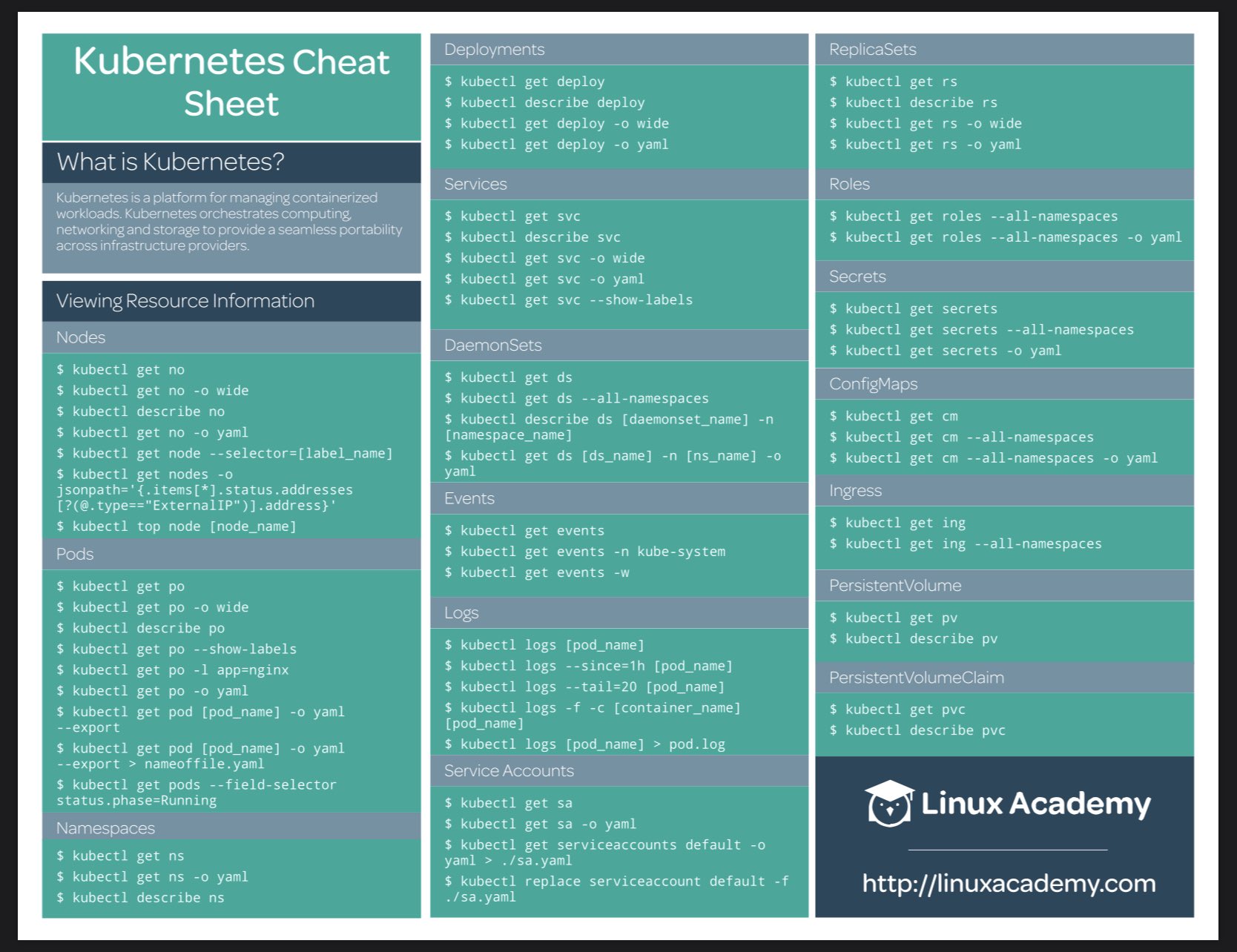Viewport: 1237px width, 952px height.
Task: Click 'kubectl get sa -o yaml' command
Action: pos(541,824)
